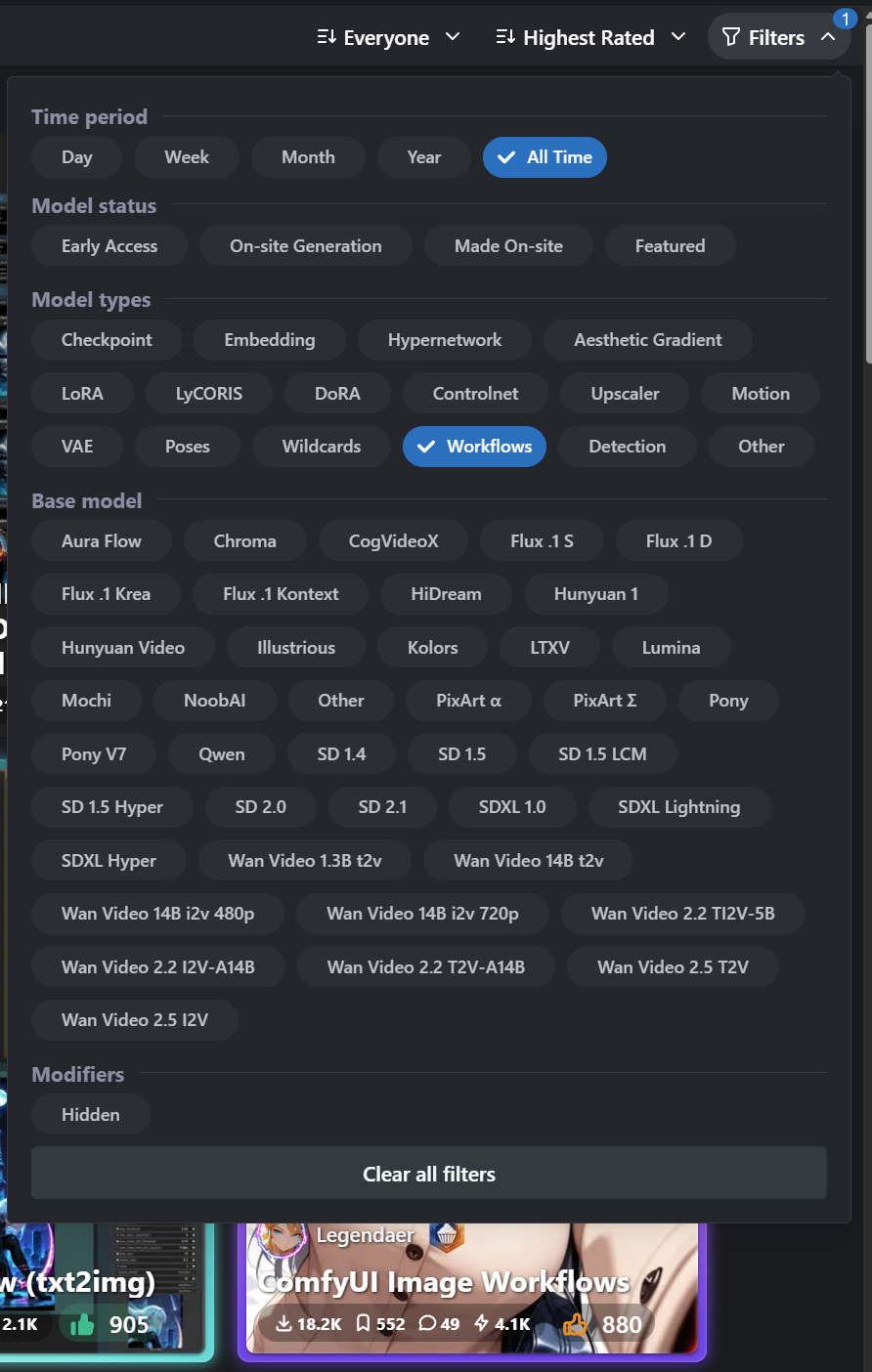Image resolution: width=872 pixels, height=1372 pixels.
Task: Click the download icon showing 18.2K
Action: click(283, 1324)
